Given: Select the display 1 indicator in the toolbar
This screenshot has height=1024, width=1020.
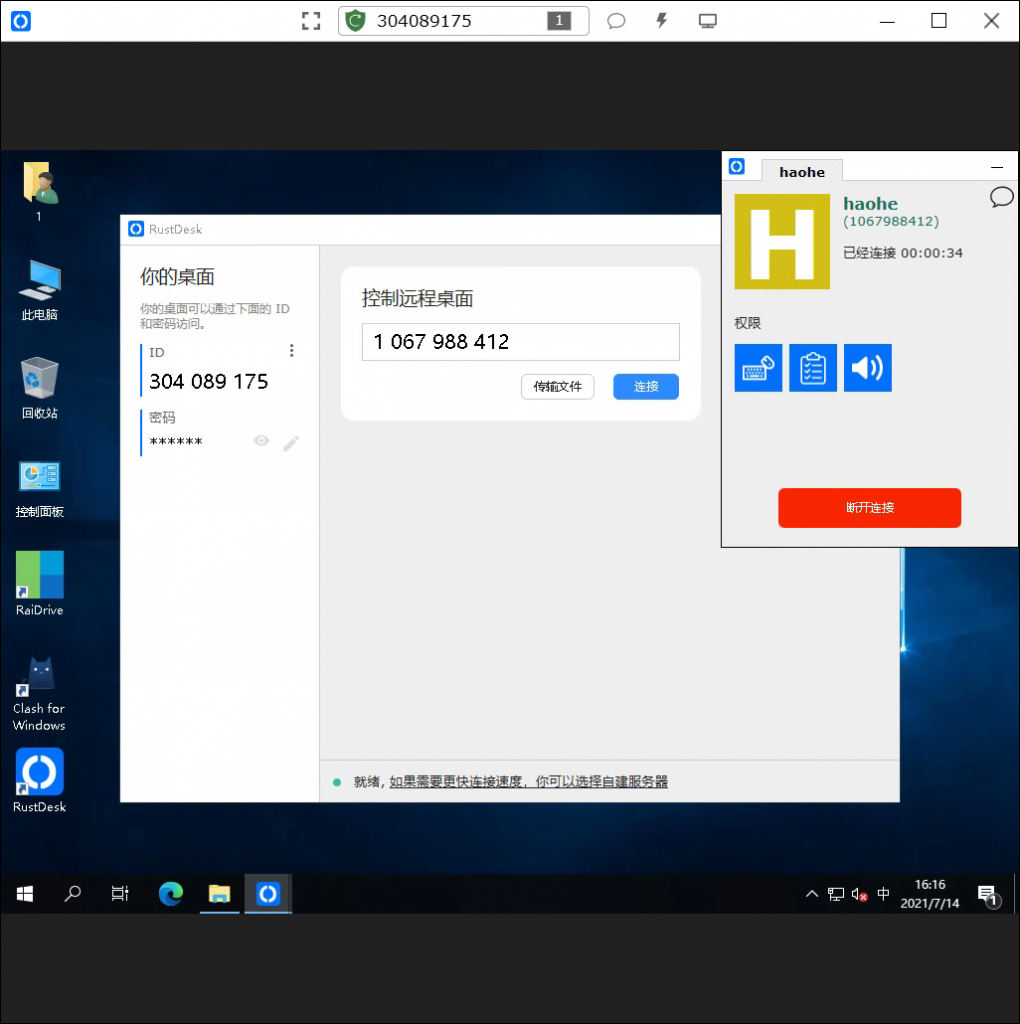Looking at the screenshot, I should (559, 21).
